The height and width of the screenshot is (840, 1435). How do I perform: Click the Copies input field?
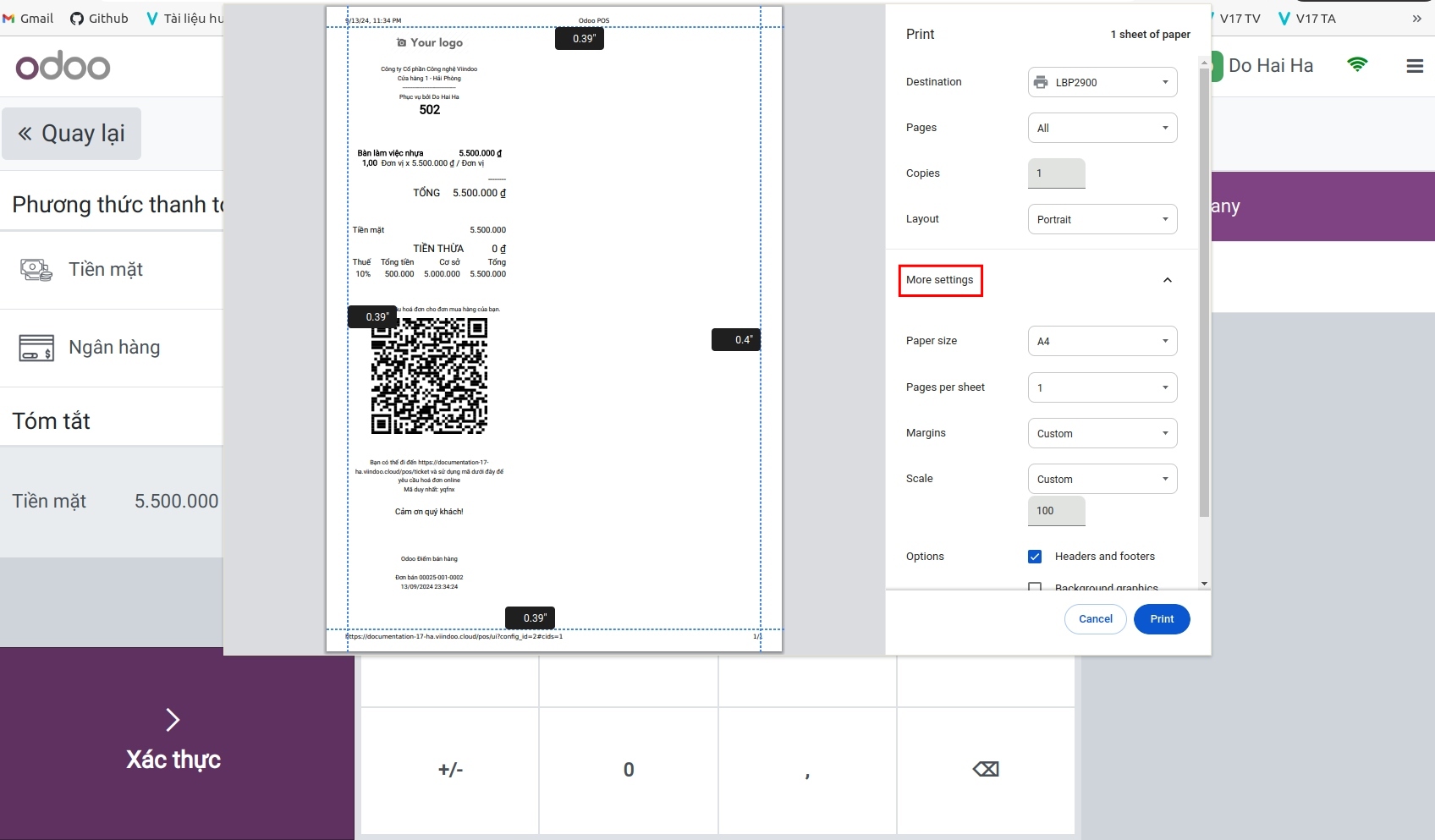point(1057,173)
